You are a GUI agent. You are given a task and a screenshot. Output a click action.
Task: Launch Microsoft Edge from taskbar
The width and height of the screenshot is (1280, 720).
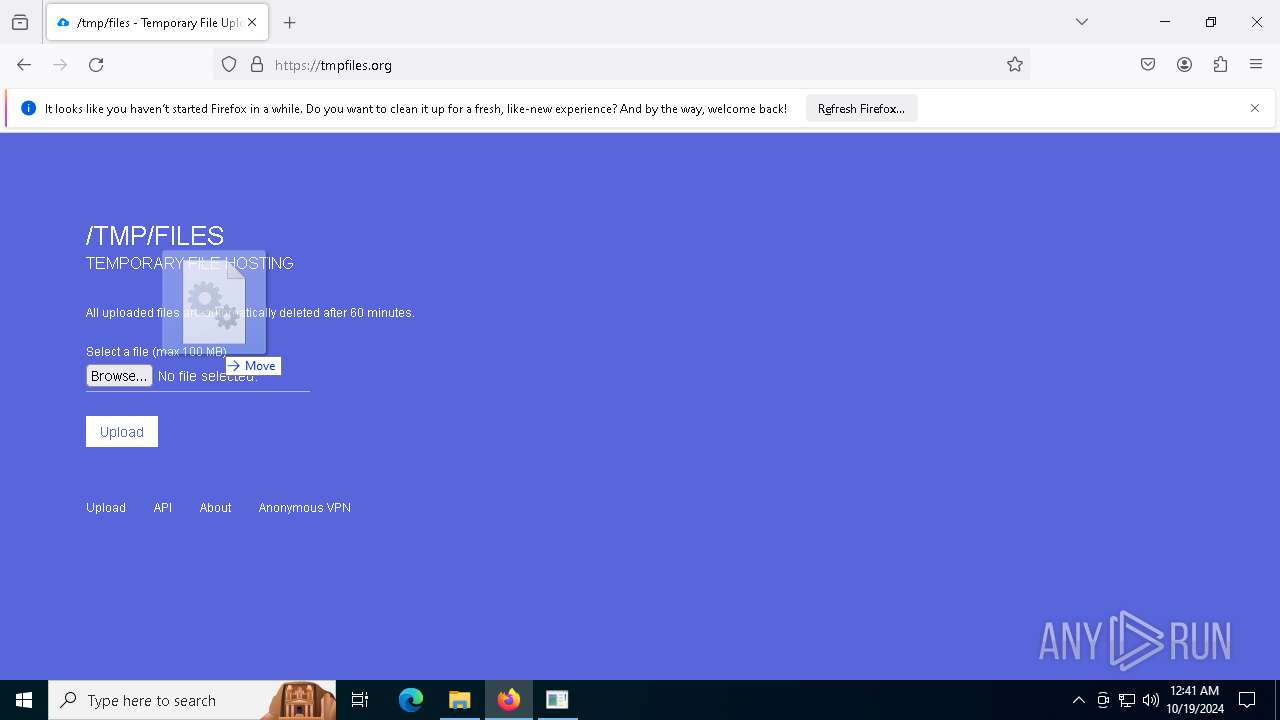[x=411, y=700]
